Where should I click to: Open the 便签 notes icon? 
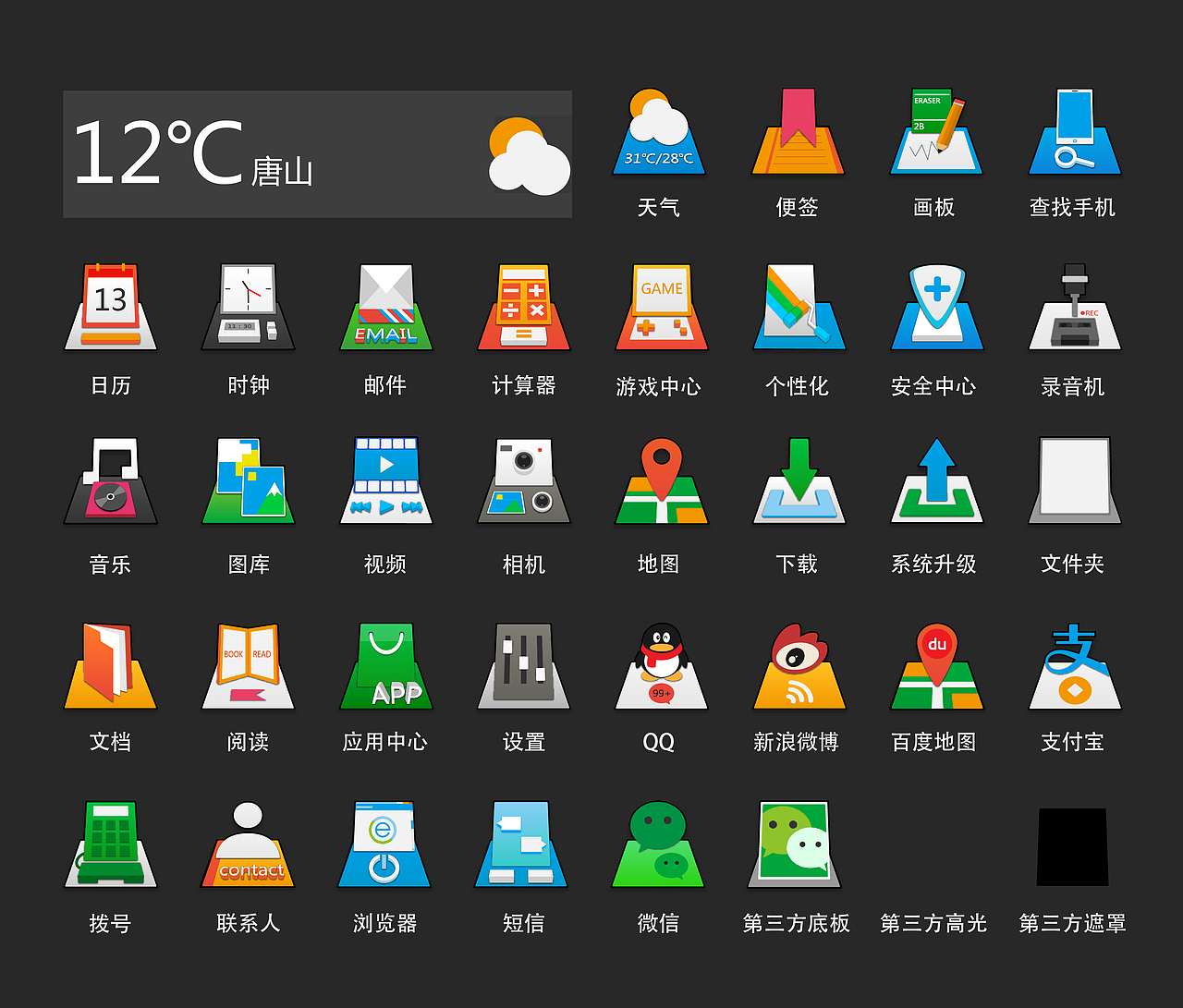pyautogui.click(x=798, y=131)
